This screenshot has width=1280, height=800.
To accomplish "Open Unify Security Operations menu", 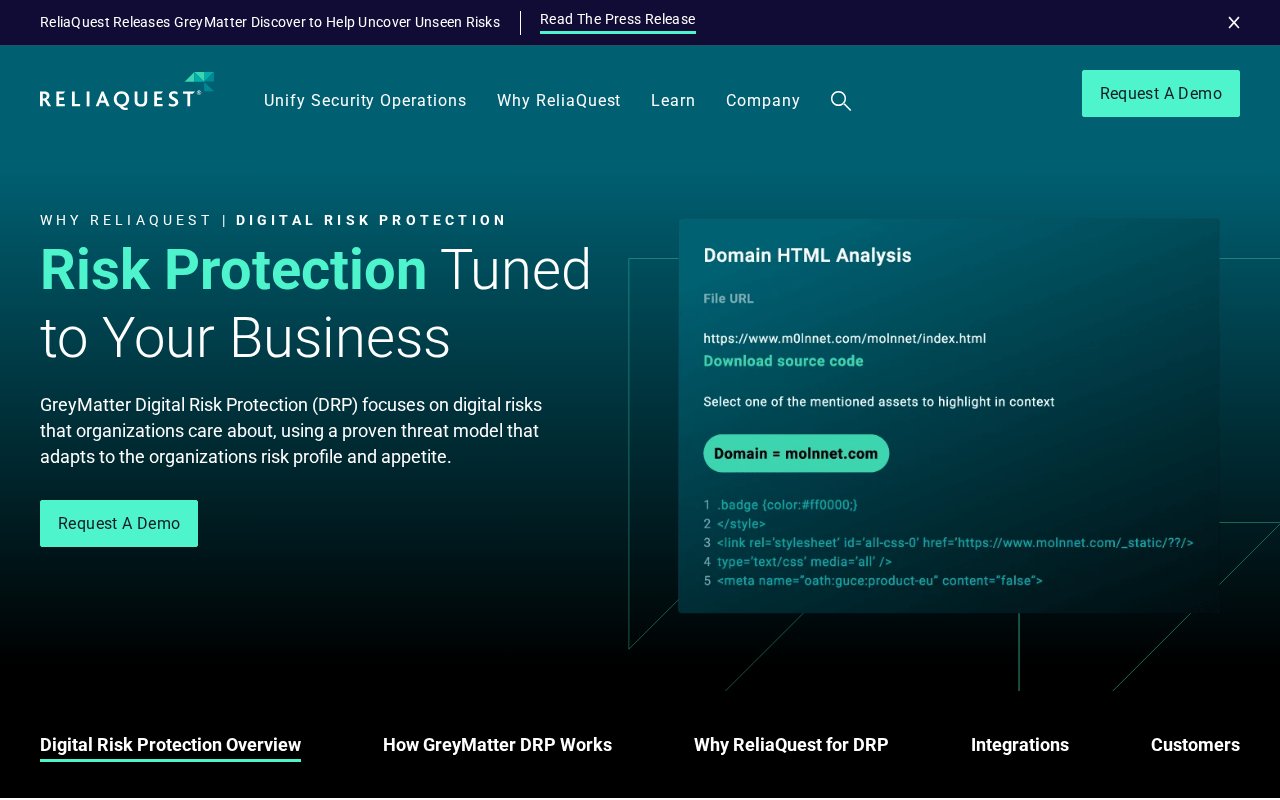I will click(365, 101).
